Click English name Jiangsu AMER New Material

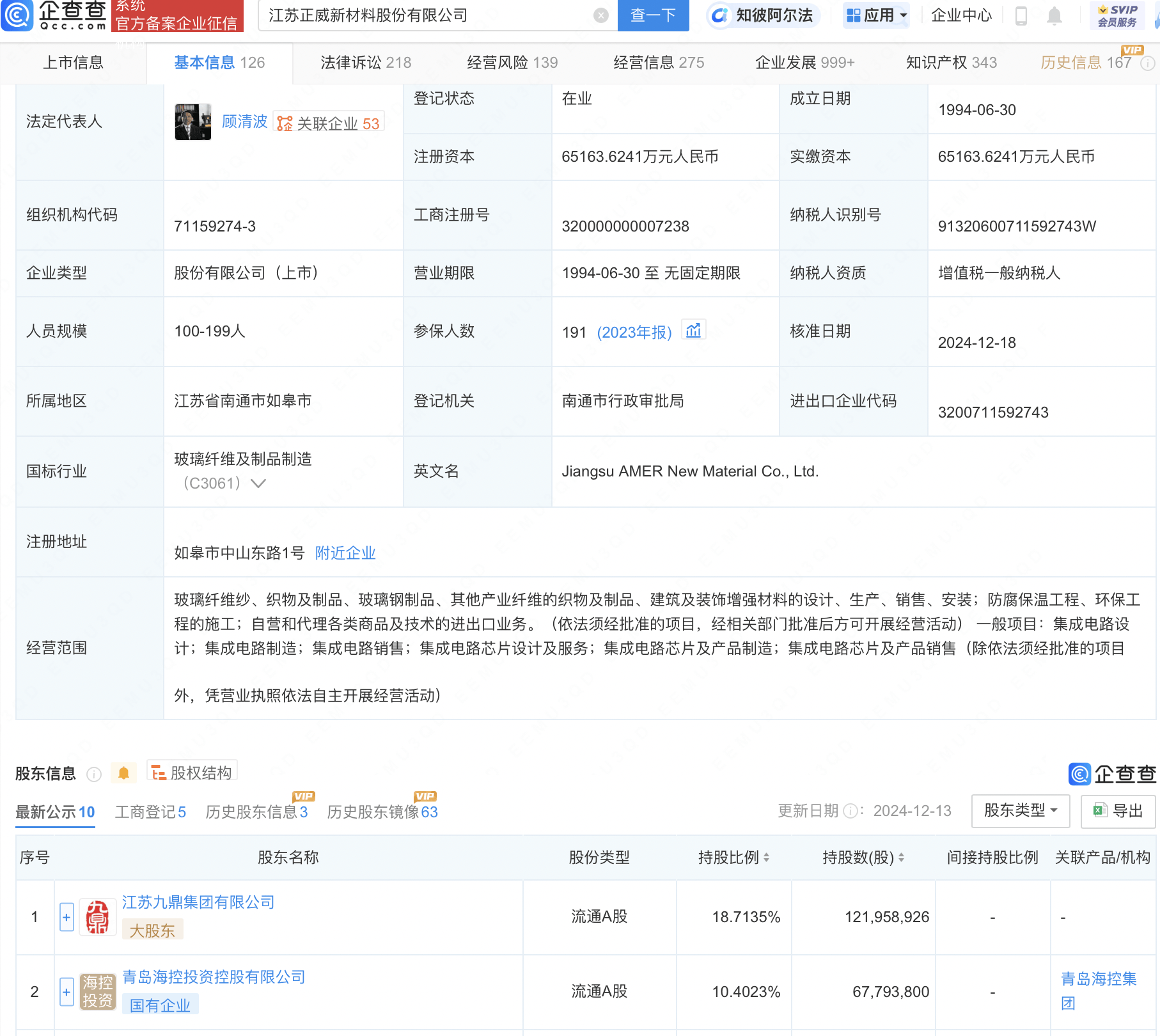[x=690, y=471]
